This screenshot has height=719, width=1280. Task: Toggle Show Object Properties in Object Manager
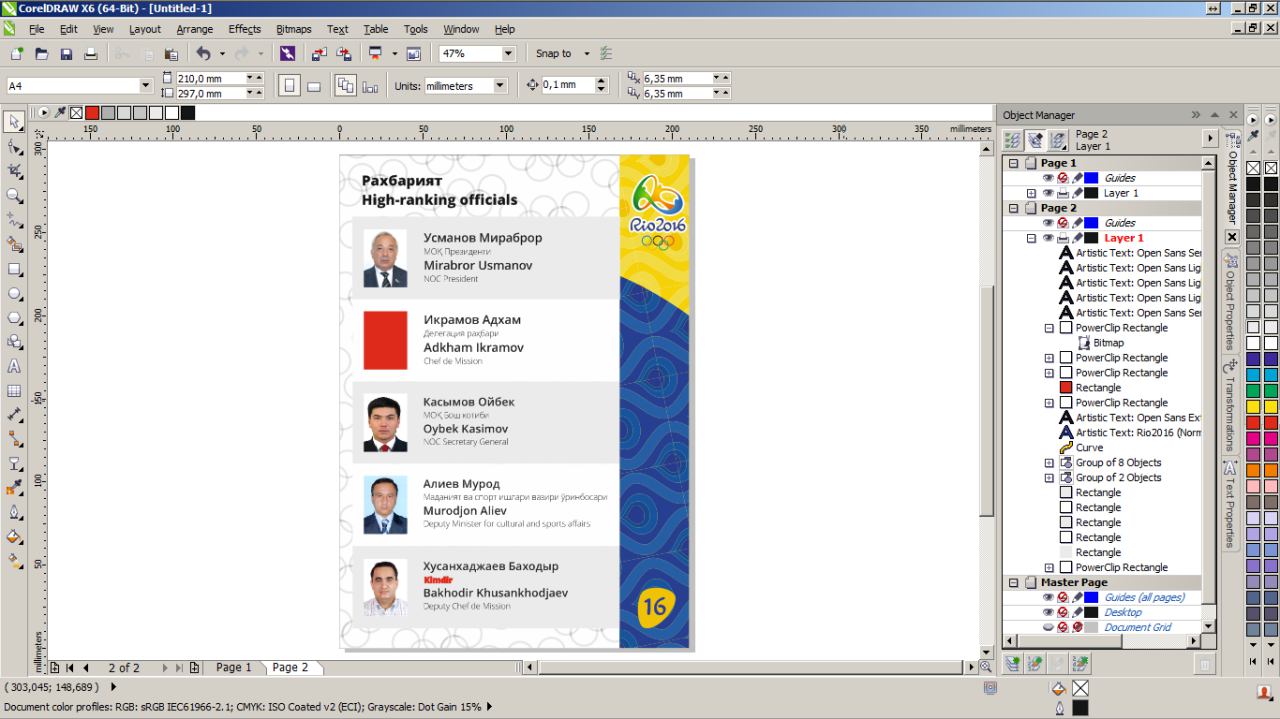coord(1012,141)
